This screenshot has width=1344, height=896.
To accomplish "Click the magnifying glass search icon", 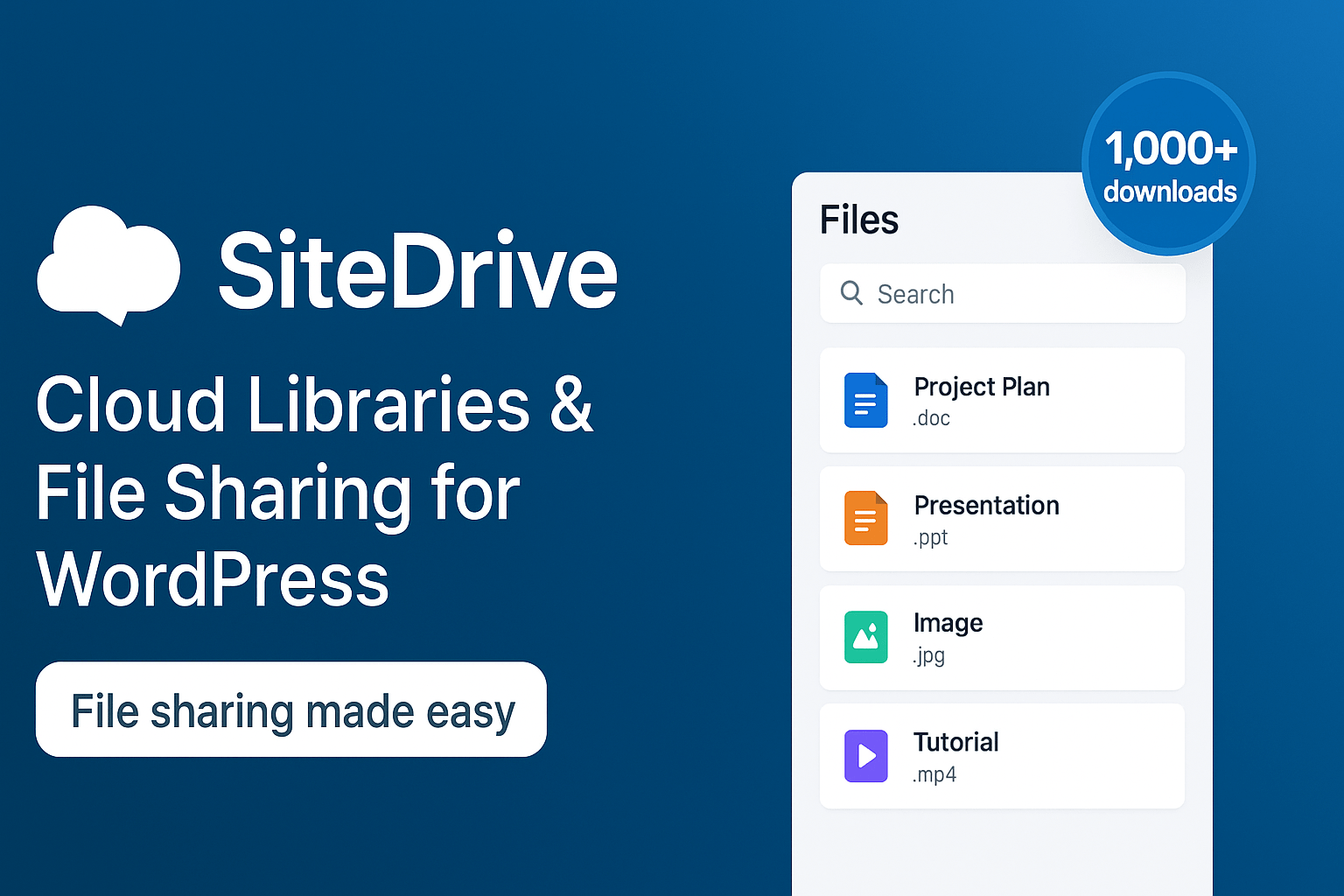I will [x=851, y=294].
